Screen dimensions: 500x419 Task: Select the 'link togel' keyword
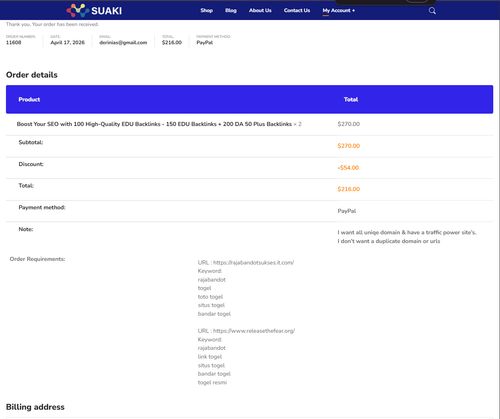[x=210, y=357]
